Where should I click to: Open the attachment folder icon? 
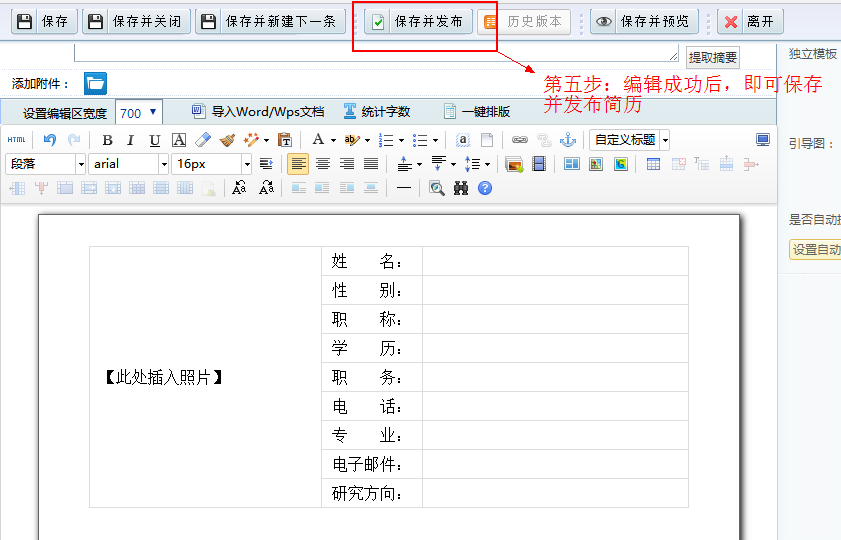point(95,83)
